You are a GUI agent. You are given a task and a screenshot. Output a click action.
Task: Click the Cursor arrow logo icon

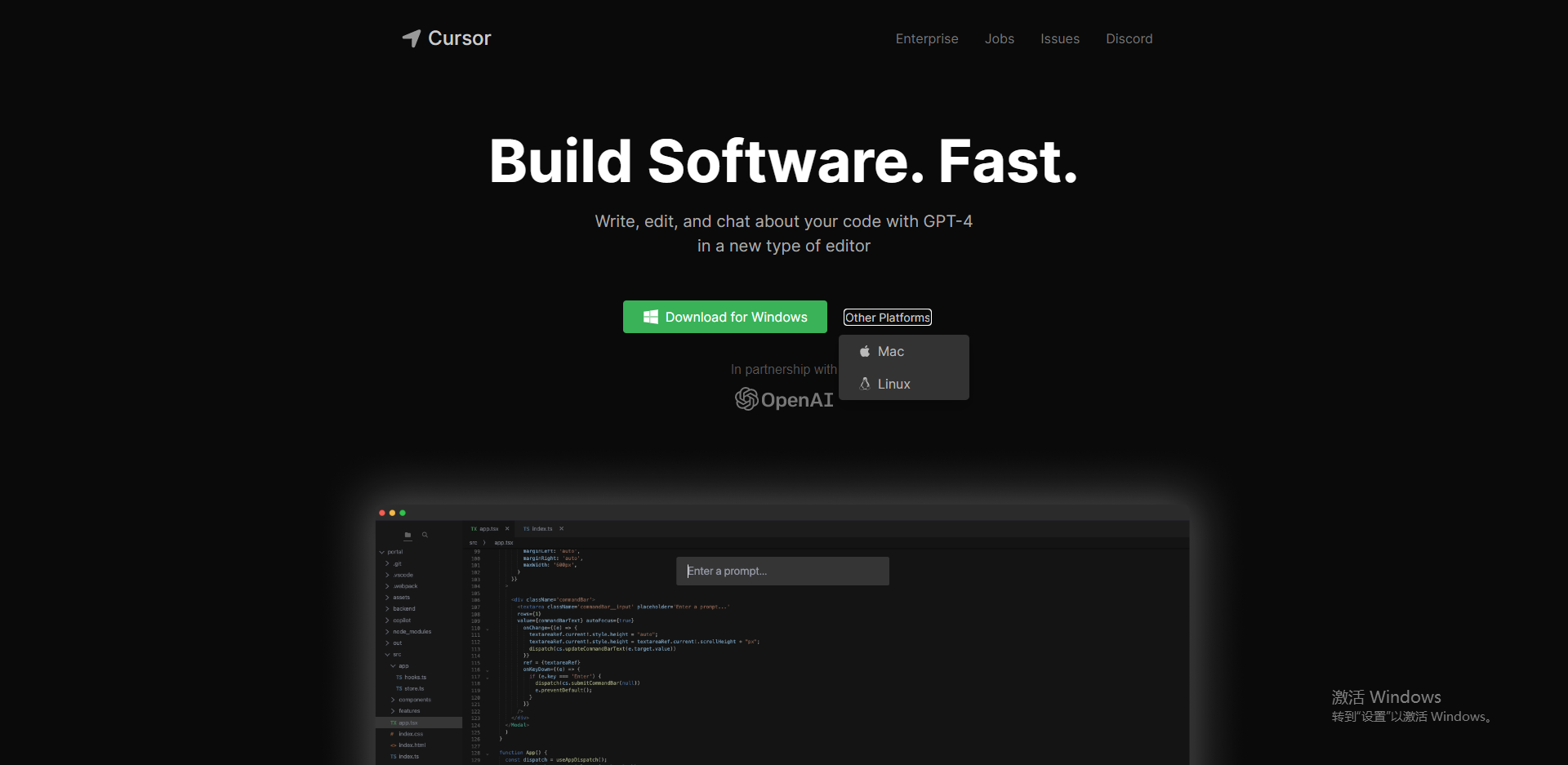tap(412, 38)
